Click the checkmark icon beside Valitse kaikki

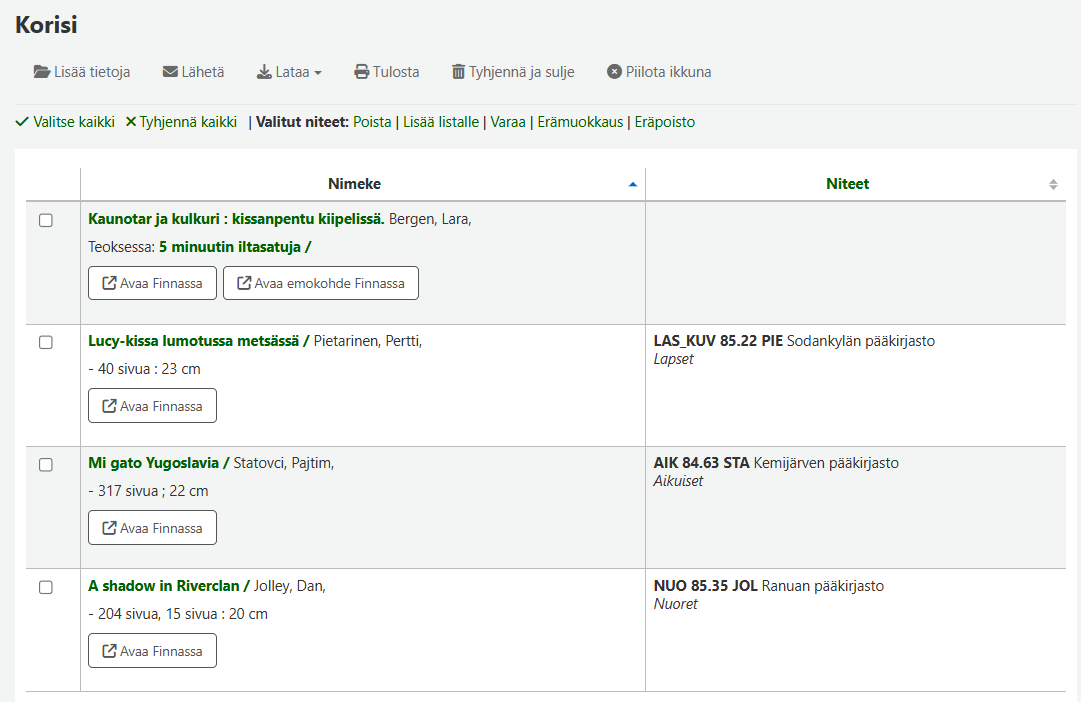22,122
